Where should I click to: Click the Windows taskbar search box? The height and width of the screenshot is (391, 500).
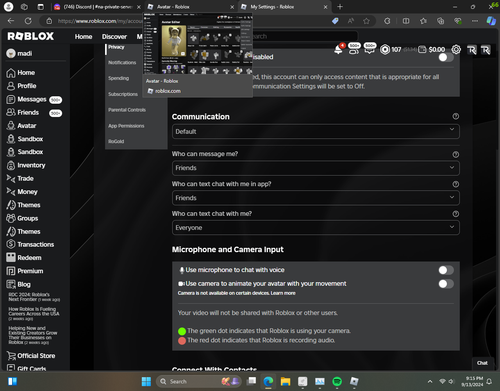click(x=199, y=381)
